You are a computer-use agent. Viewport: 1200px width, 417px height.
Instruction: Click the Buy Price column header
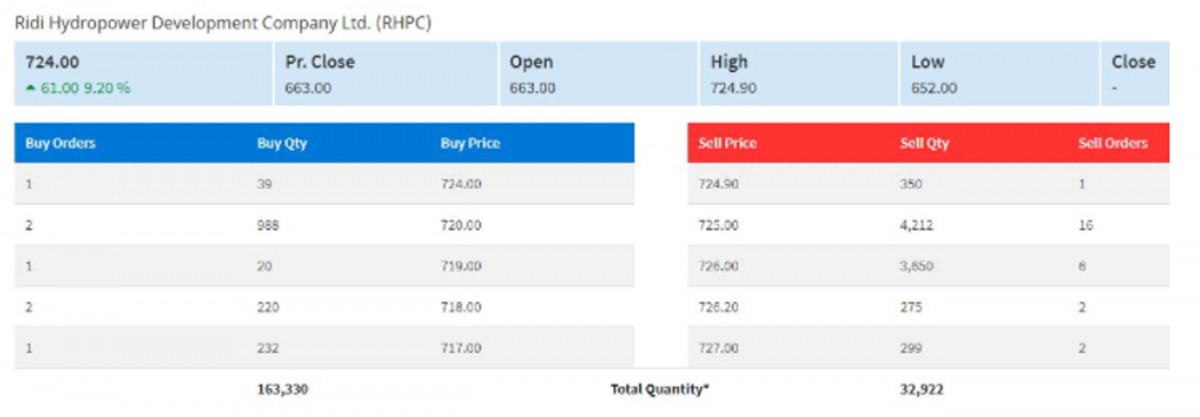[x=470, y=143]
